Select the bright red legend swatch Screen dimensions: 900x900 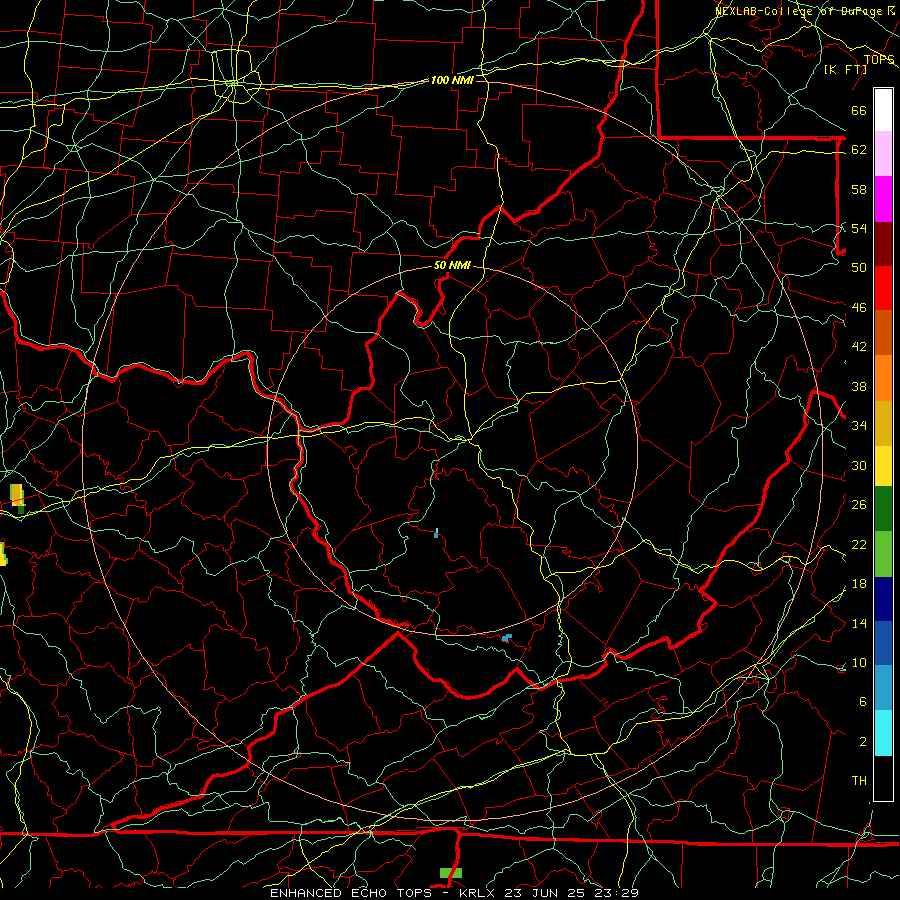[883, 288]
